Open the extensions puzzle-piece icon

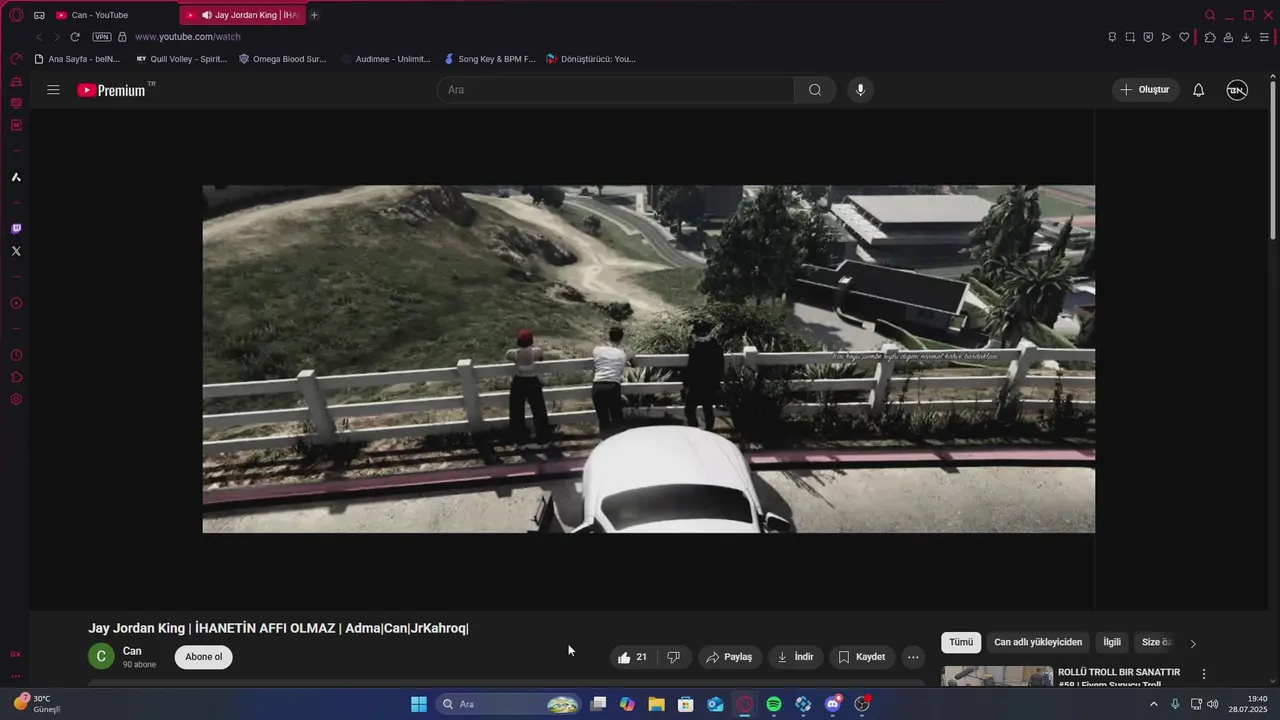pyautogui.click(x=1210, y=37)
